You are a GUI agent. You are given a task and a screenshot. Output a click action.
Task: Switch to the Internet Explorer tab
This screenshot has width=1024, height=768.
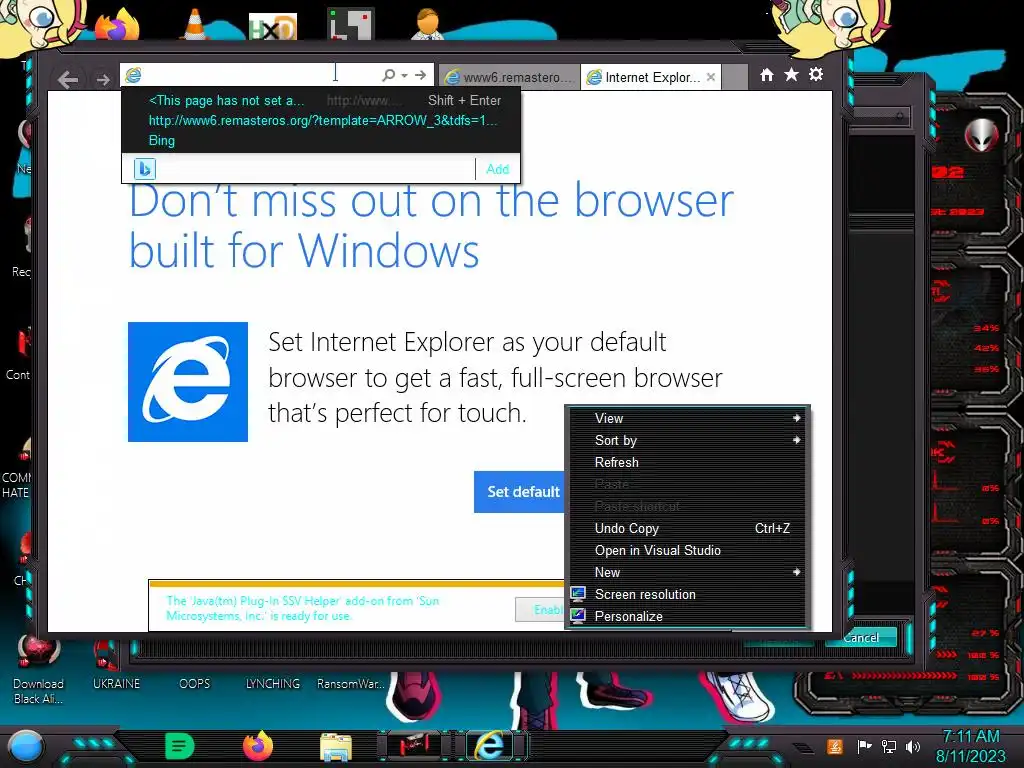650,77
